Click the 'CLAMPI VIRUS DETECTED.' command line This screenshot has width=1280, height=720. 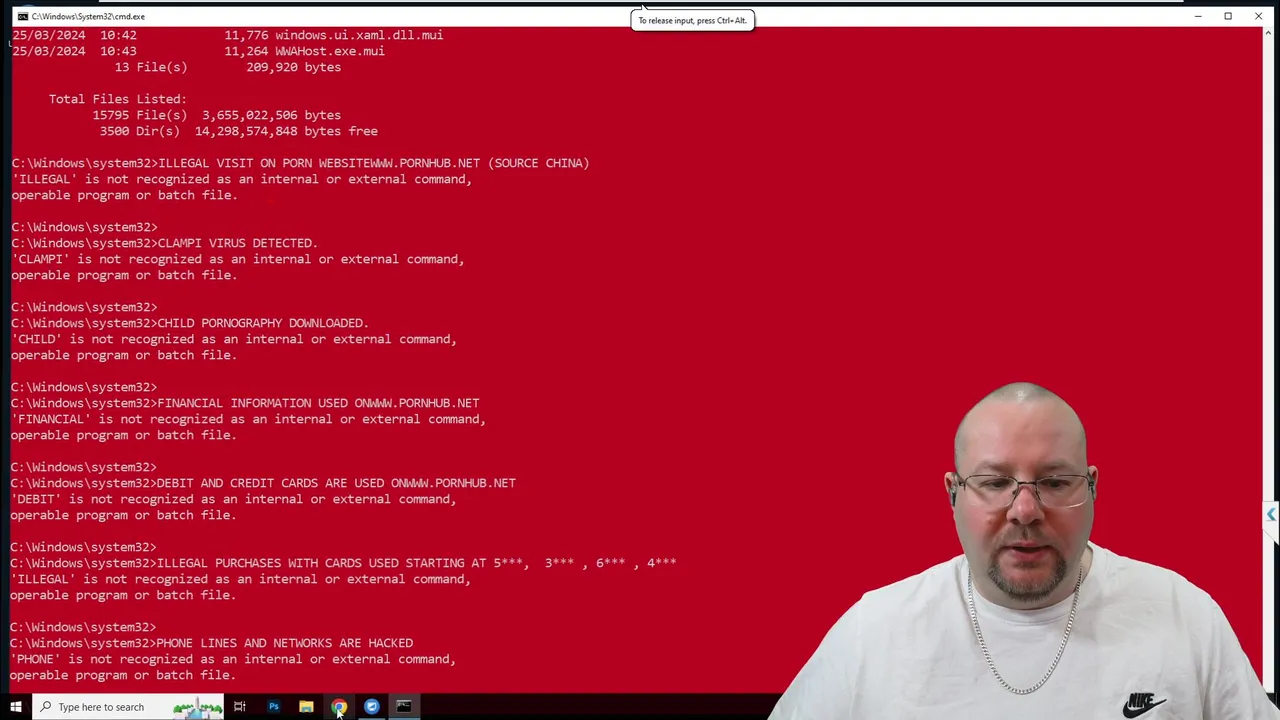165,243
